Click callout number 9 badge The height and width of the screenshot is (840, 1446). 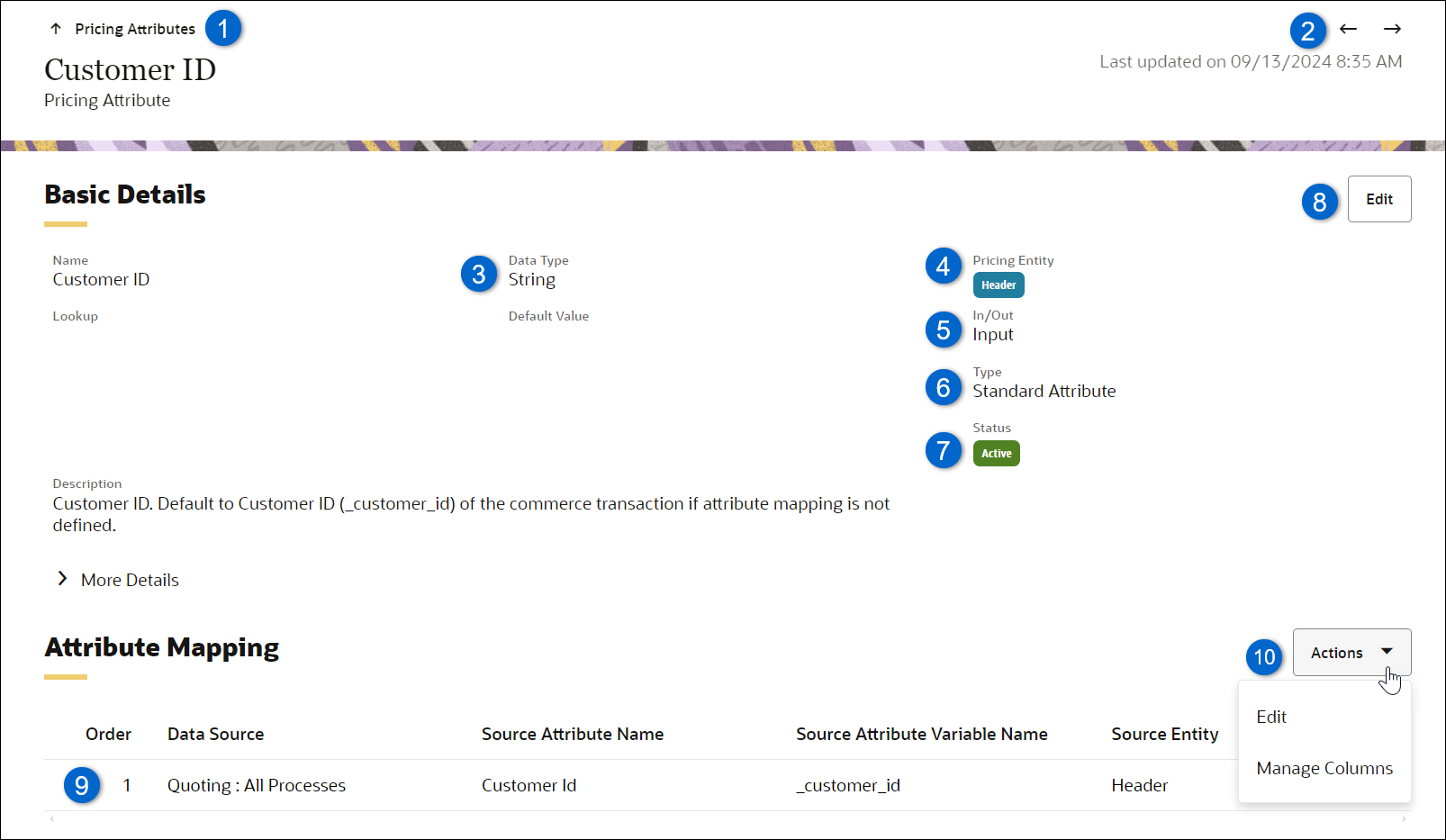tap(82, 785)
